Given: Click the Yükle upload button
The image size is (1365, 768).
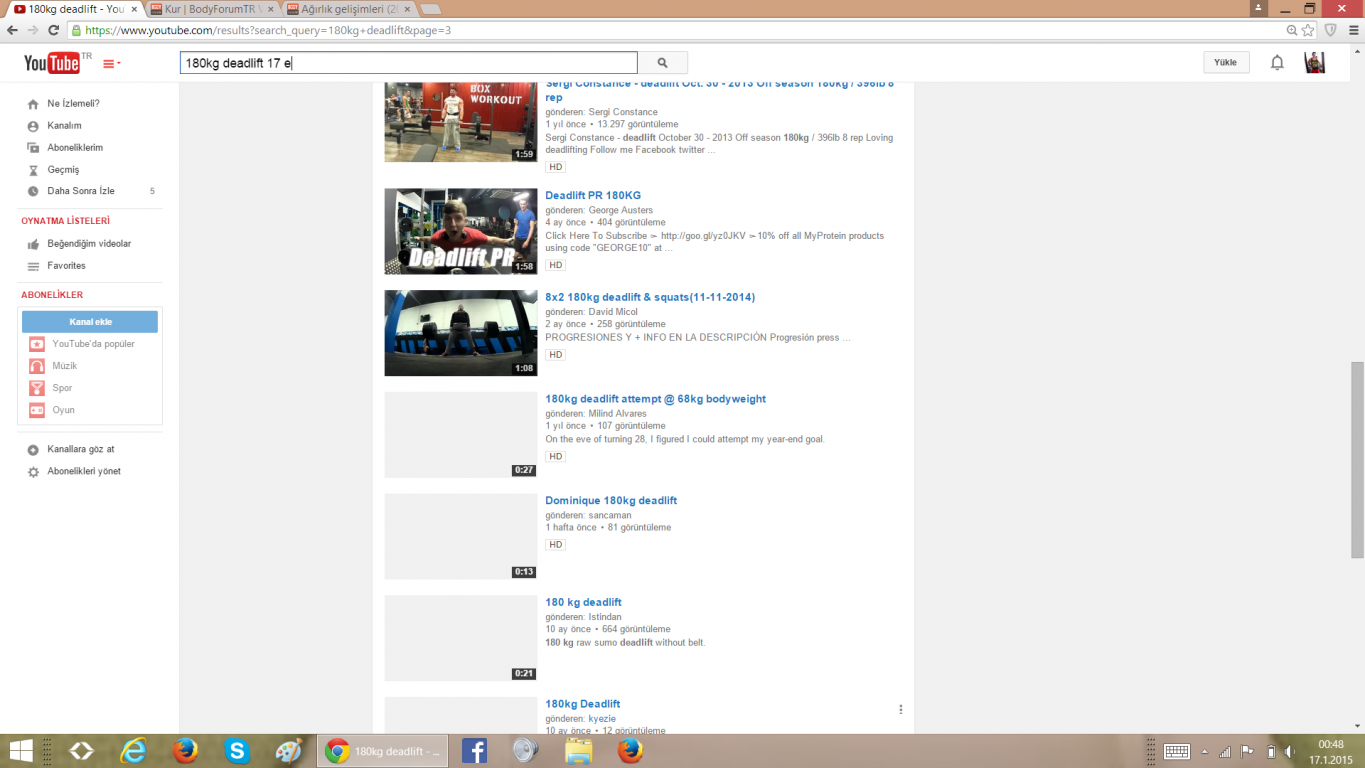Looking at the screenshot, I should 1226,63.
